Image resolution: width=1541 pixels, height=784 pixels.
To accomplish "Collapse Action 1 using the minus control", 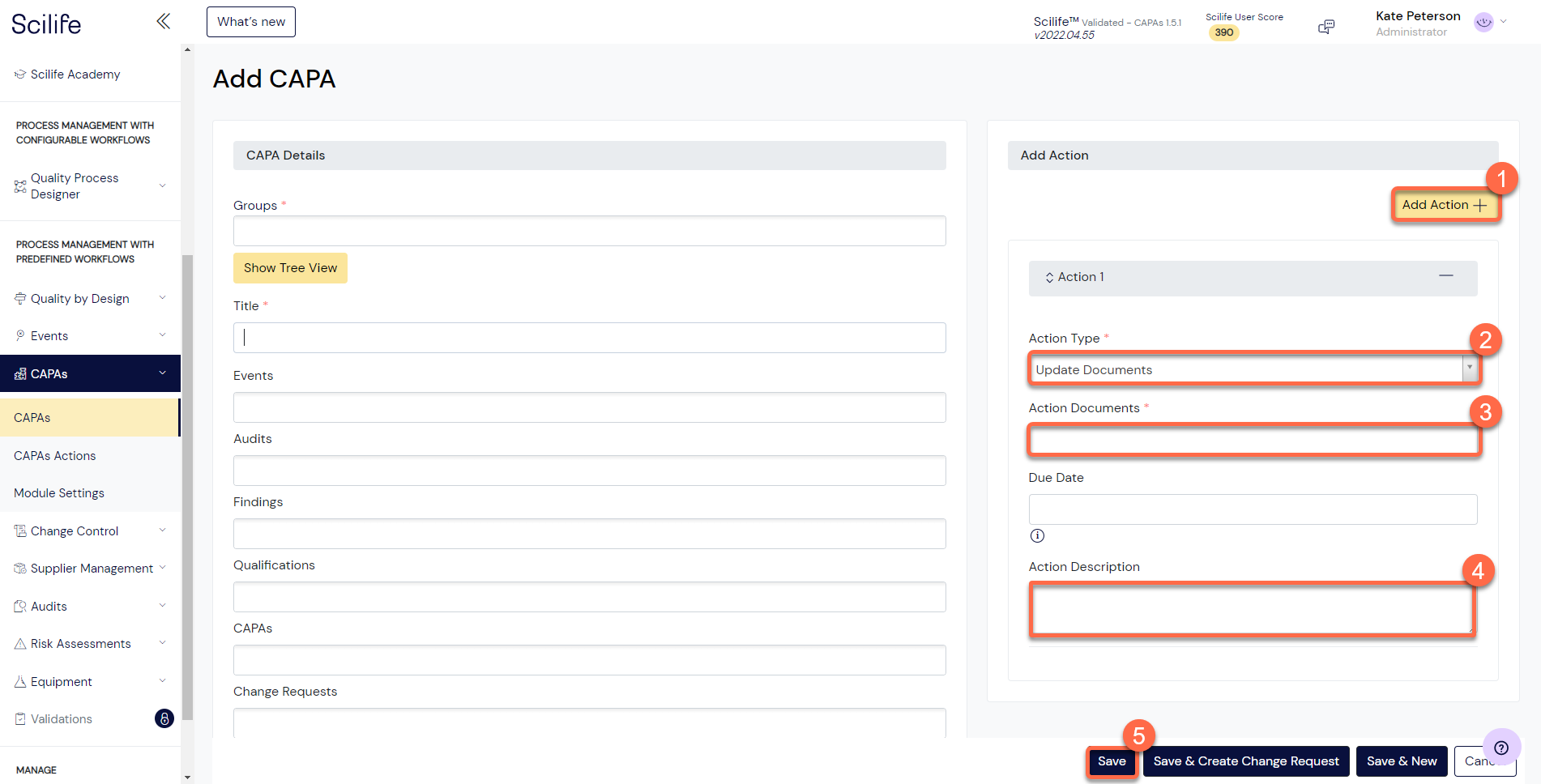I will click(1447, 276).
